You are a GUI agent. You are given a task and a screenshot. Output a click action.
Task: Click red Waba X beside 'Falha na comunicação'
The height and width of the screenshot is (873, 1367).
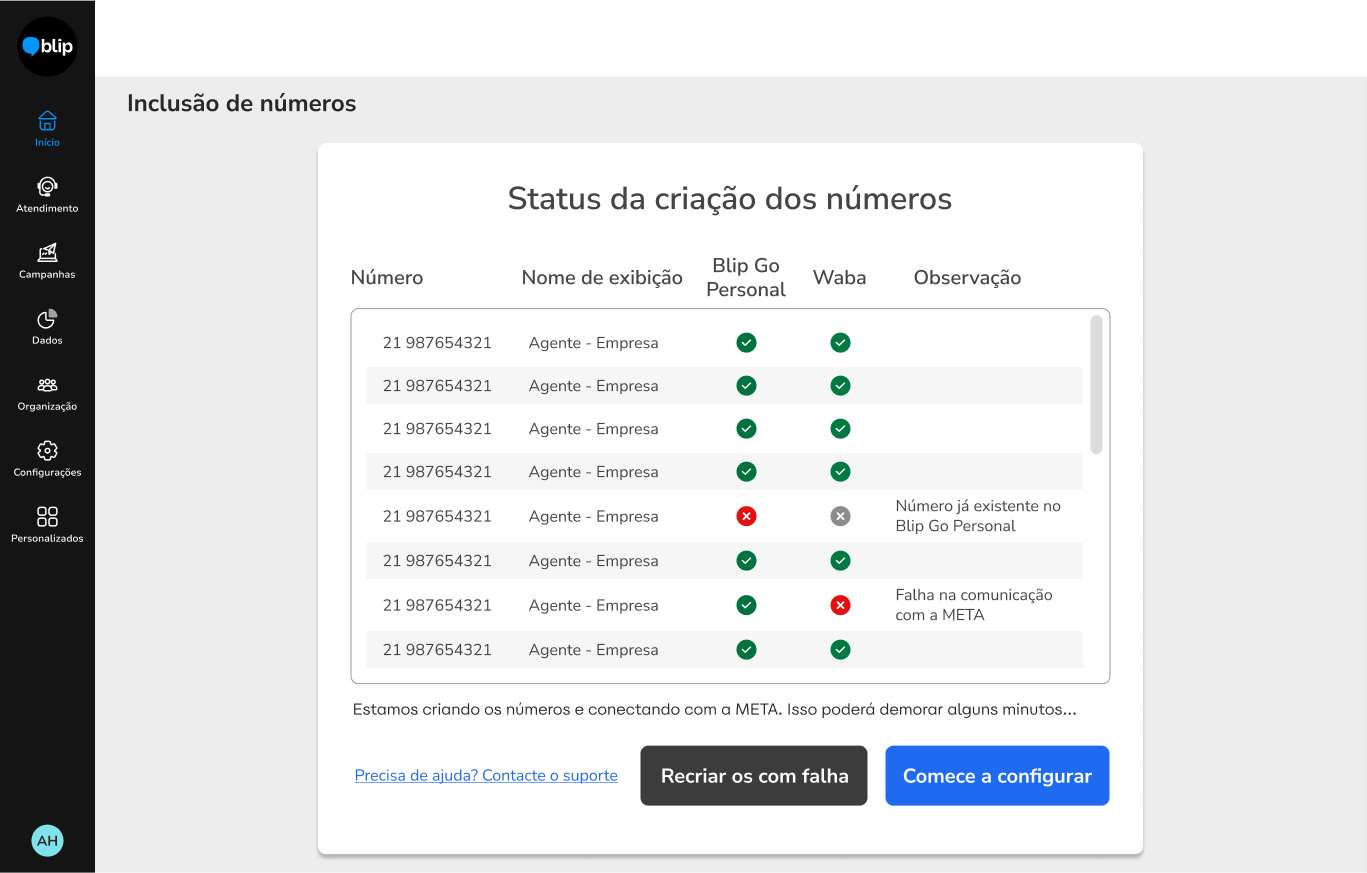pyautogui.click(x=840, y=605)
